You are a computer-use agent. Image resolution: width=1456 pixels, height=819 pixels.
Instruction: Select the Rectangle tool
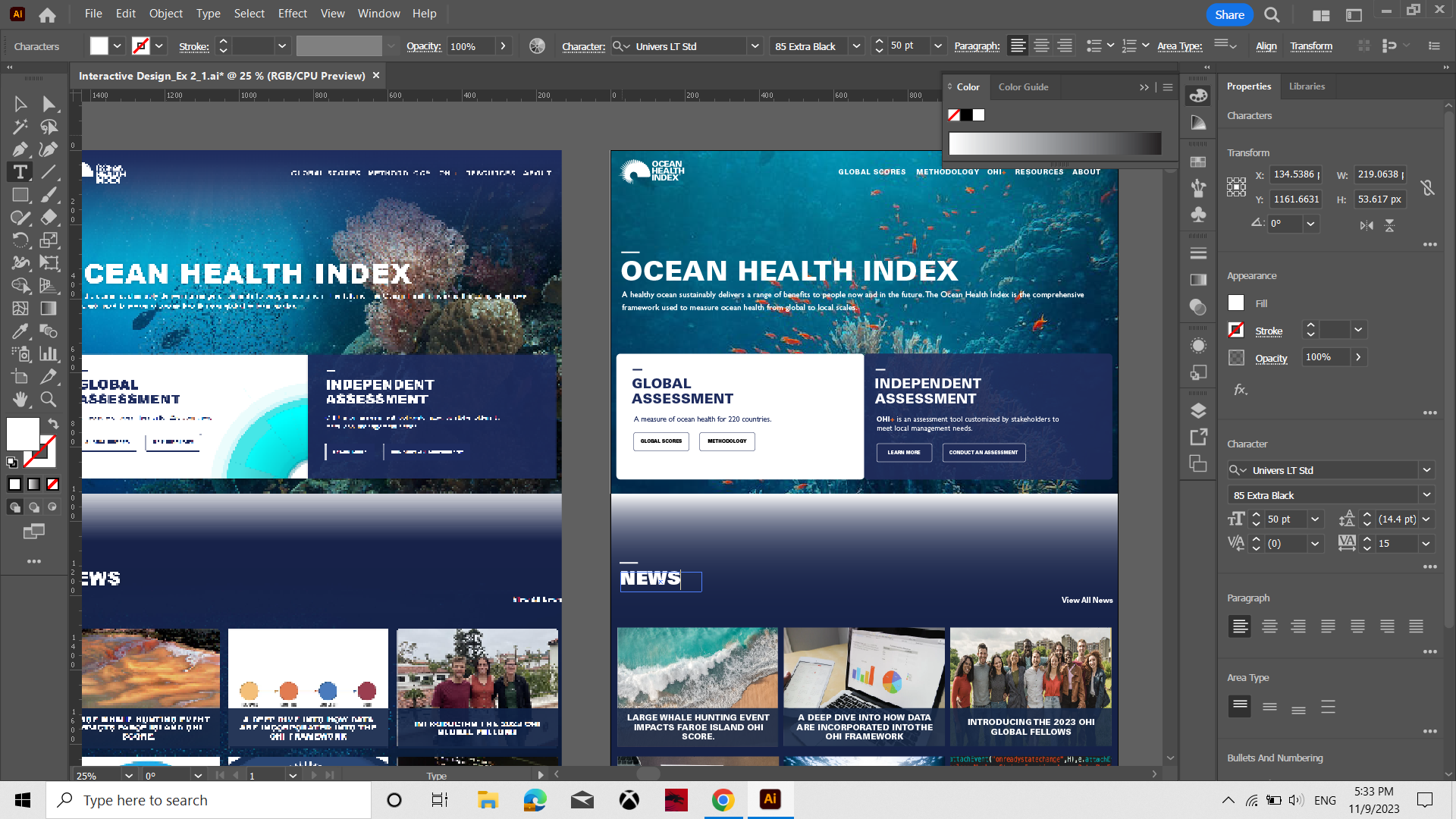point(20,195)
